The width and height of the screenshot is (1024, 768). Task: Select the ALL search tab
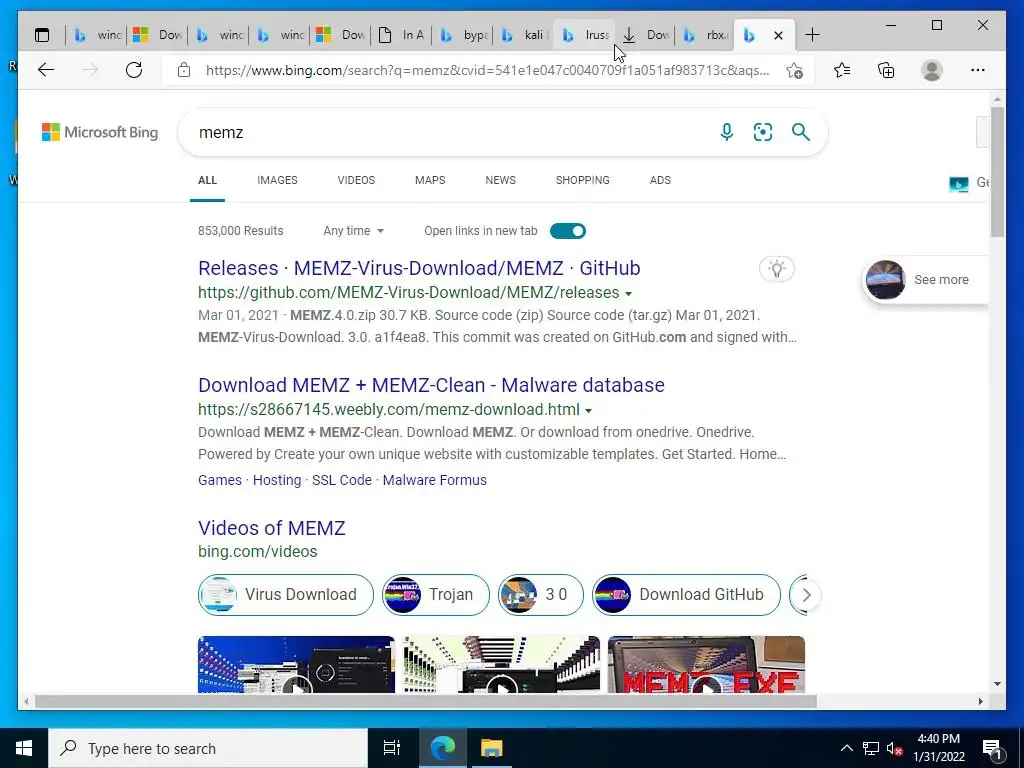(207, 180)
